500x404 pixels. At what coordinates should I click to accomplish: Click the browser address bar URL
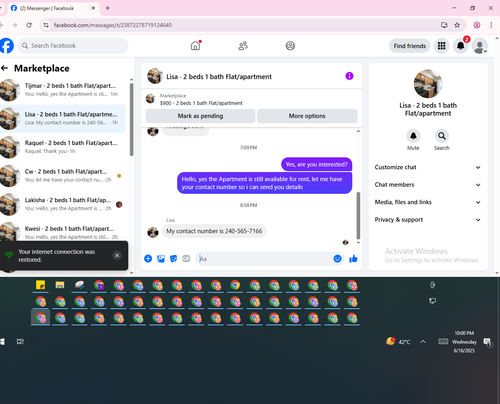(x=113, y=25)
